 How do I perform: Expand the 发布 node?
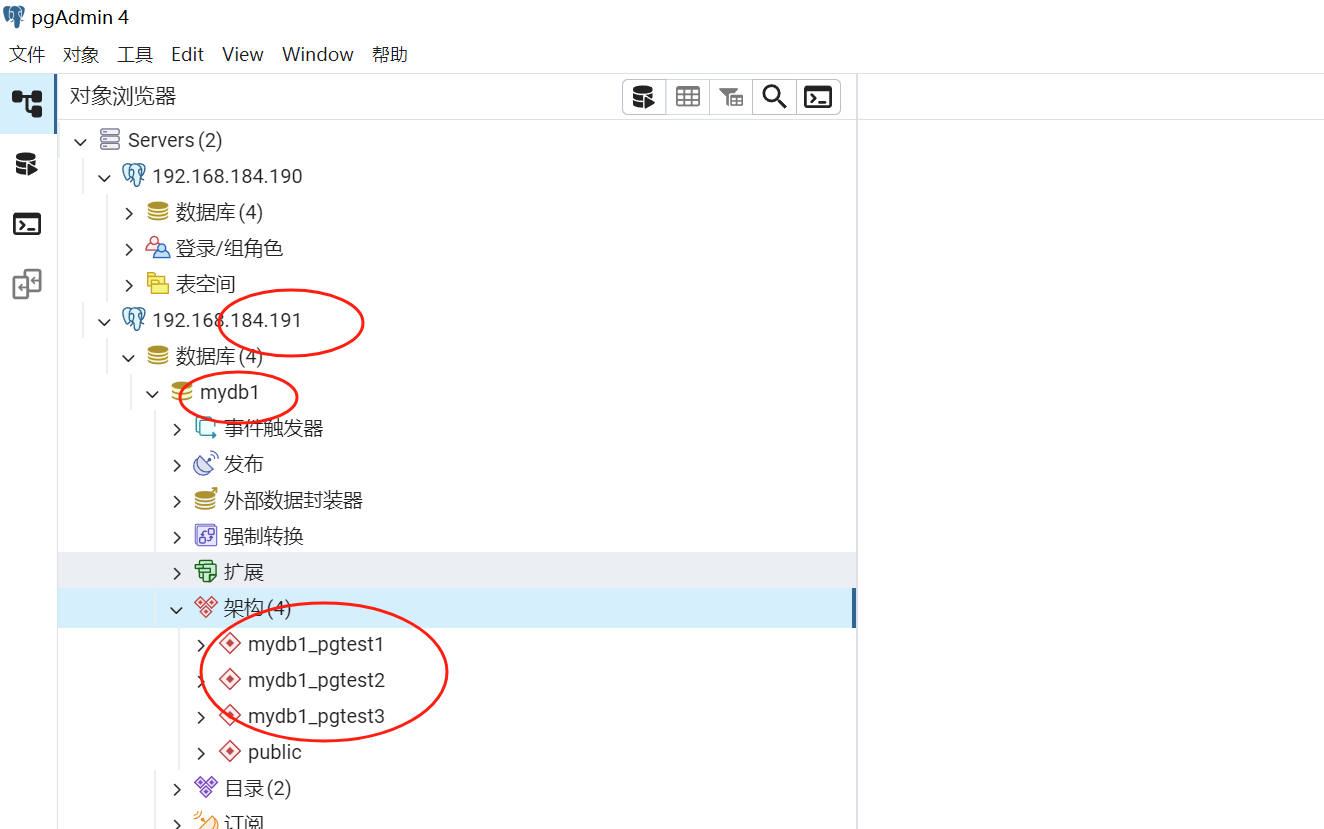click(x=177, y=465)
